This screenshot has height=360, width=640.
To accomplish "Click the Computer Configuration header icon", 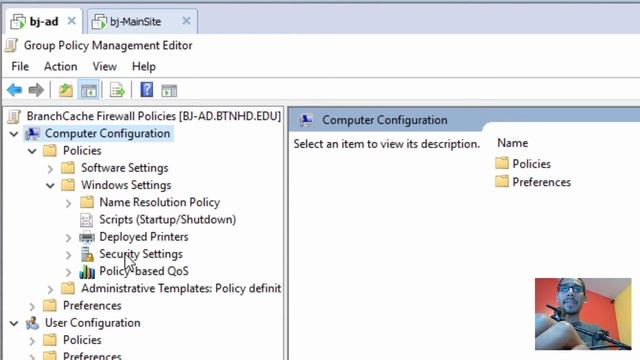I will click(306, 120).
